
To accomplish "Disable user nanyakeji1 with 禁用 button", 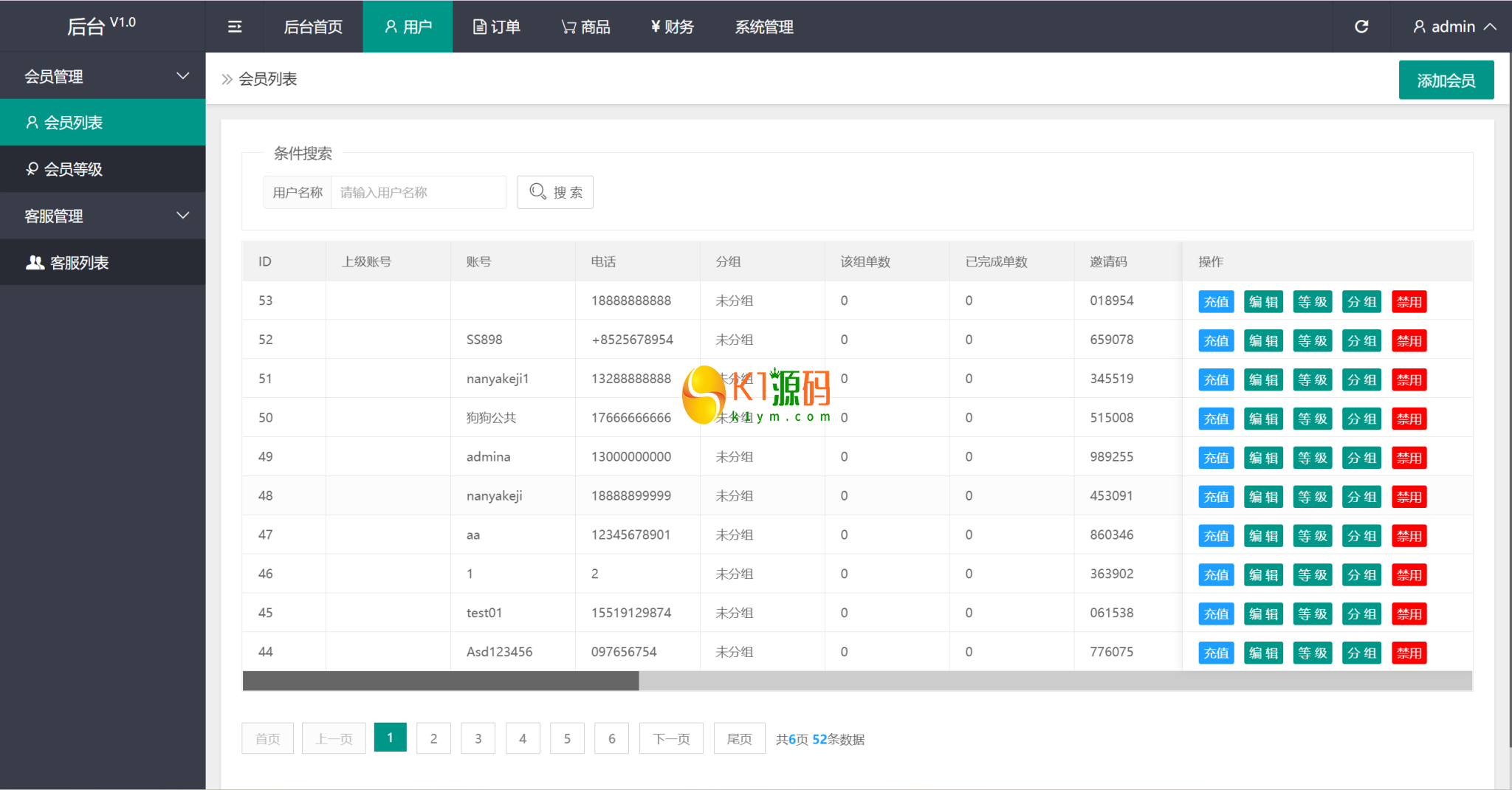I will pyautogui.click(x=1409, y=379).
